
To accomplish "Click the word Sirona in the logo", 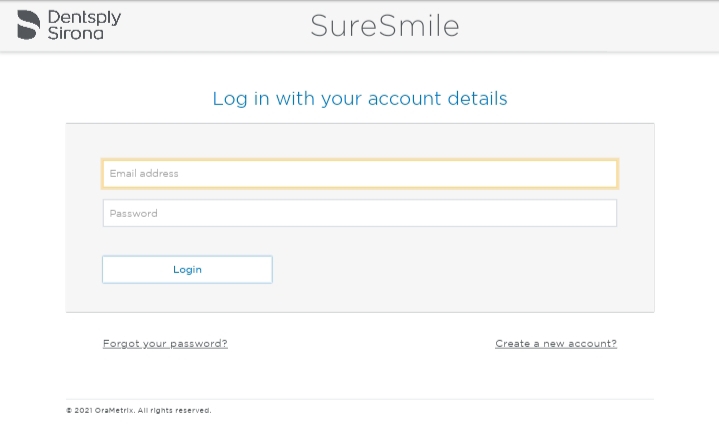I will click(x=76, y=33).
